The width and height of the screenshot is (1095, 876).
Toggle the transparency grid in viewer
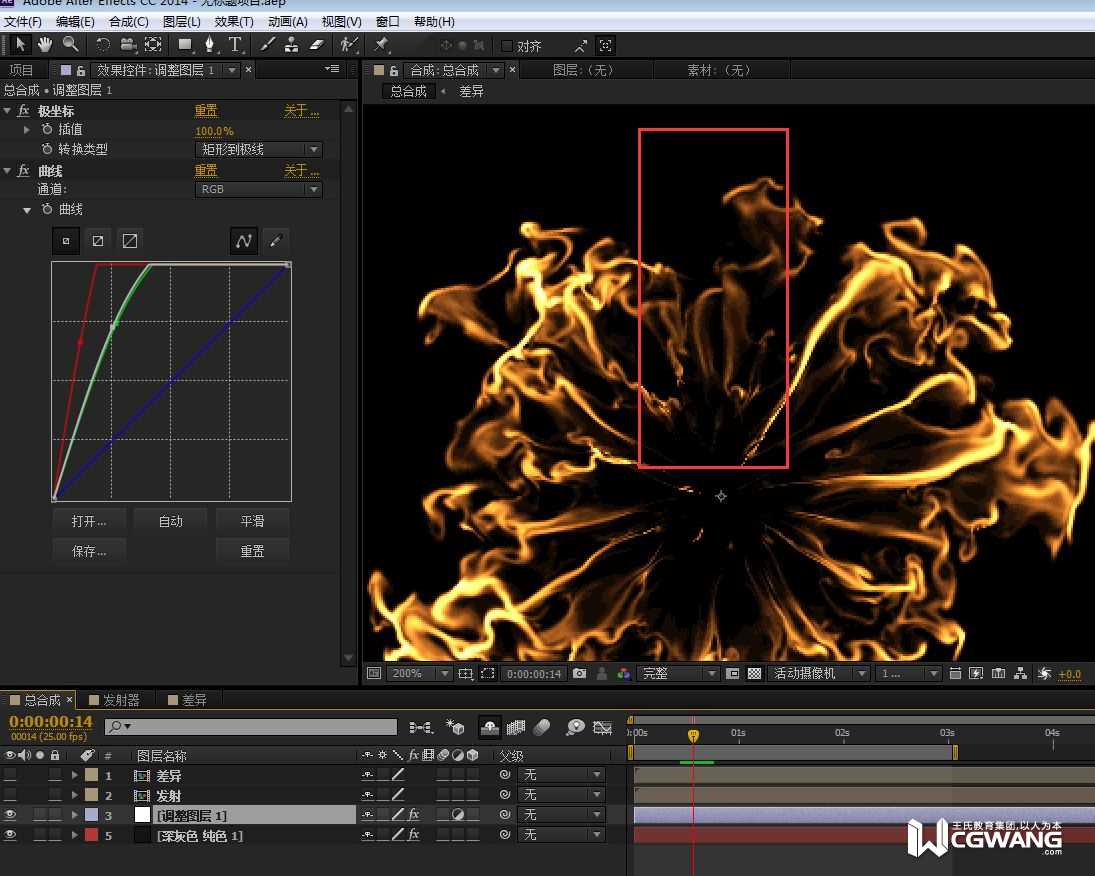pyautogui.click(x=754, y=674)
